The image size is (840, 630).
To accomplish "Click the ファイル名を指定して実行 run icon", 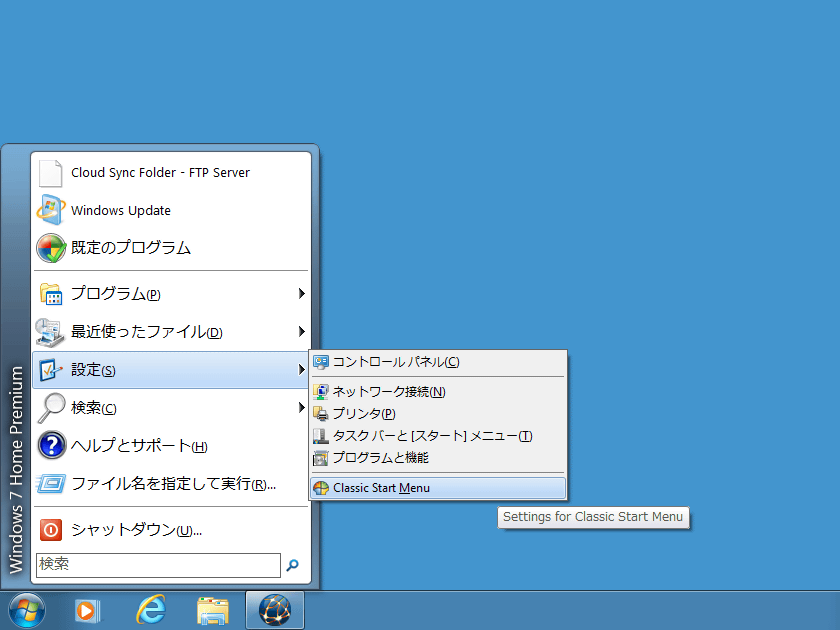I will click(x=51, y=483).
